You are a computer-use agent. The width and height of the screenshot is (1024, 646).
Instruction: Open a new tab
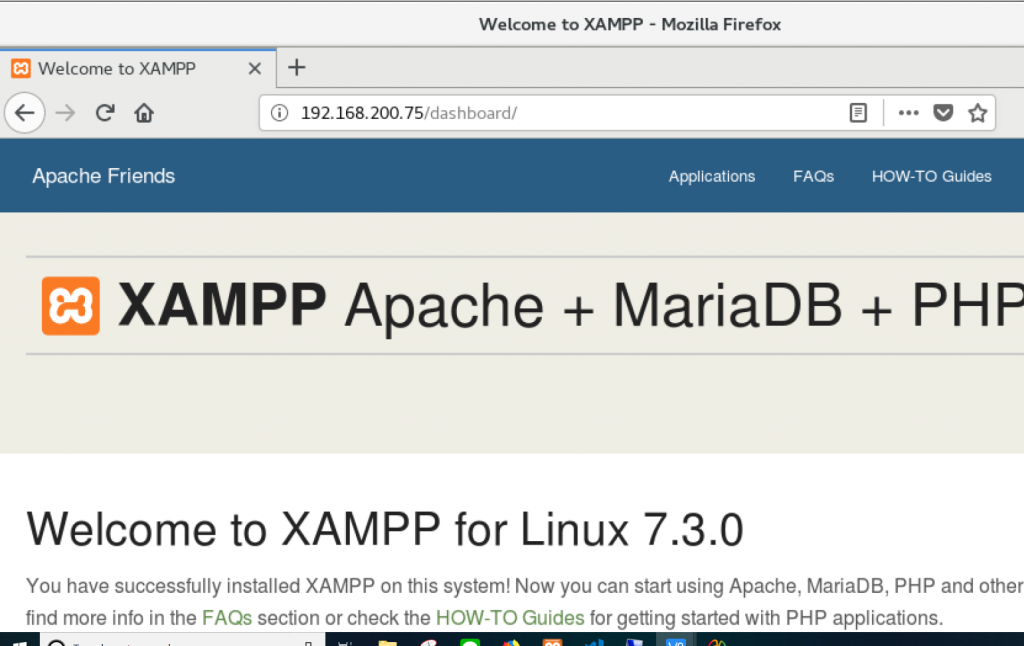(296, 67)
